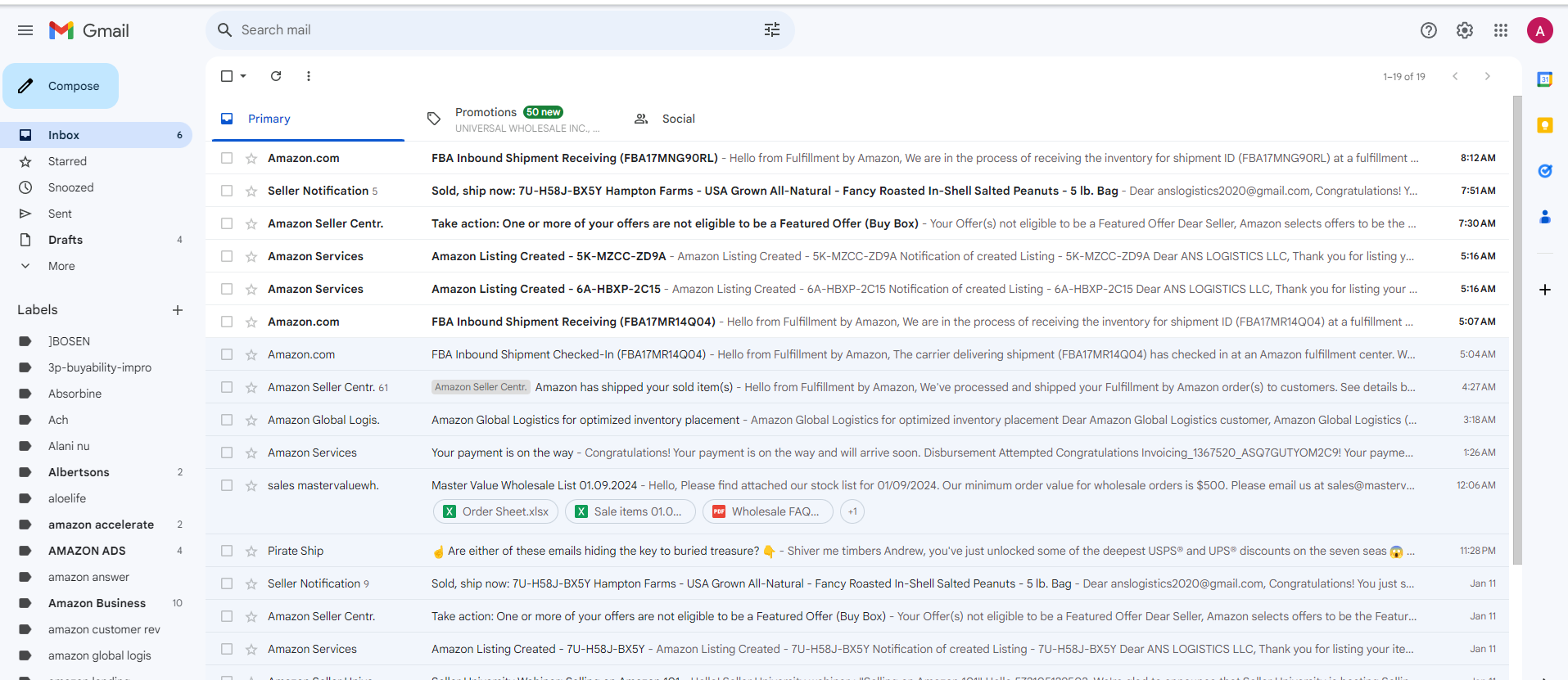Open the 4:27 AM Amazon has shipped email

pos(857,387)
